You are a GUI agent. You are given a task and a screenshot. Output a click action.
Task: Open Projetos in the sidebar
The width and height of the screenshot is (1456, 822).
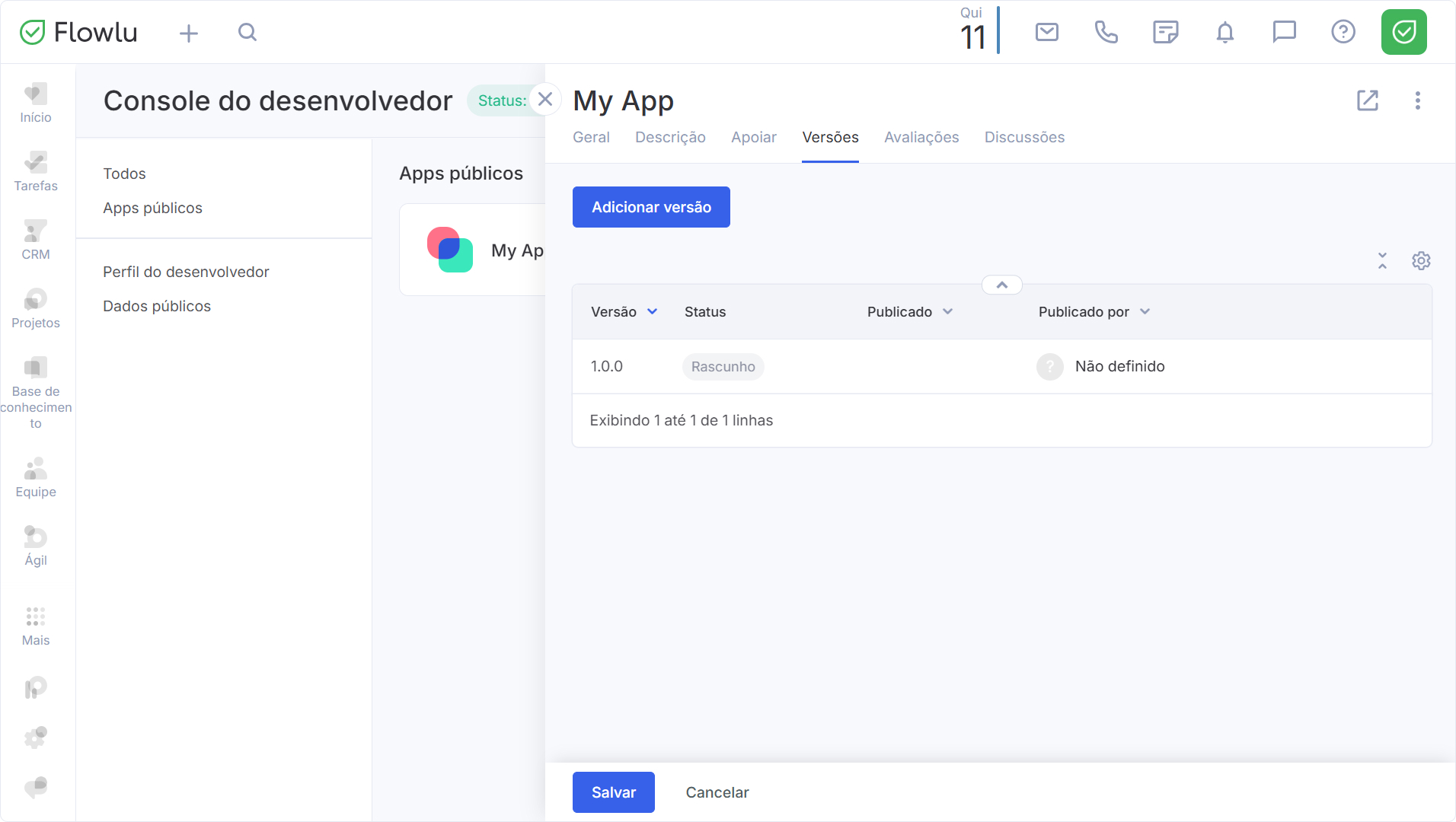pos(36,308)
